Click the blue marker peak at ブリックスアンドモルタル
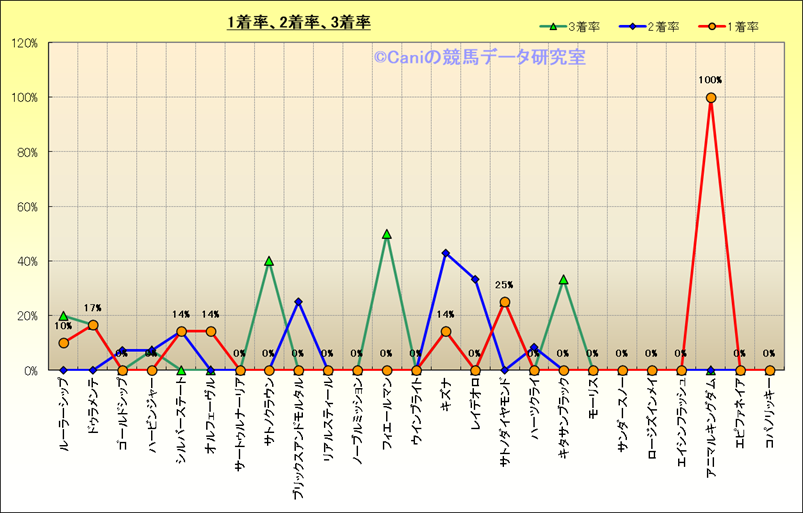 tap(299, 302)
